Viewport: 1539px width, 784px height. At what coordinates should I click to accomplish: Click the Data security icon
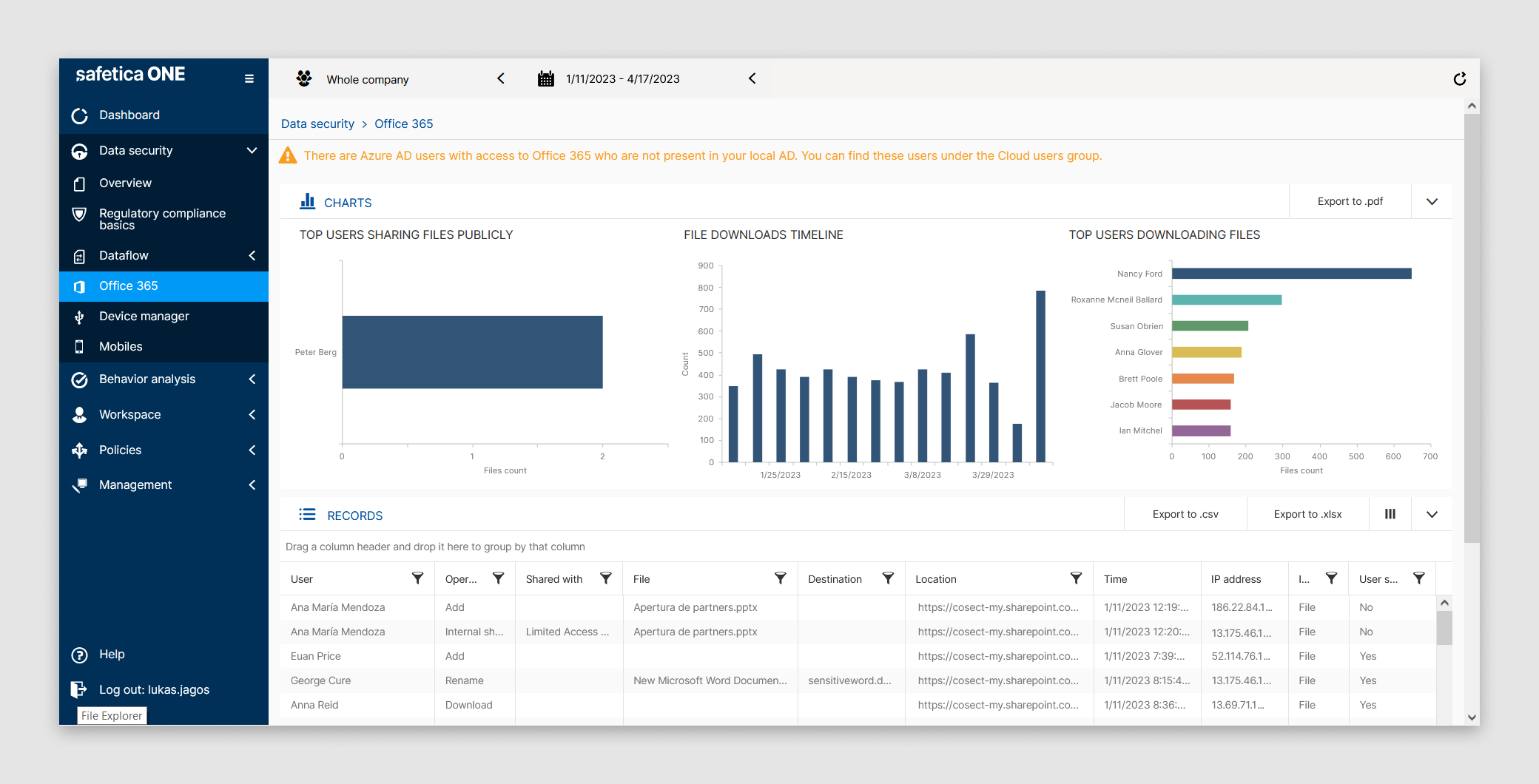point(79,151)
